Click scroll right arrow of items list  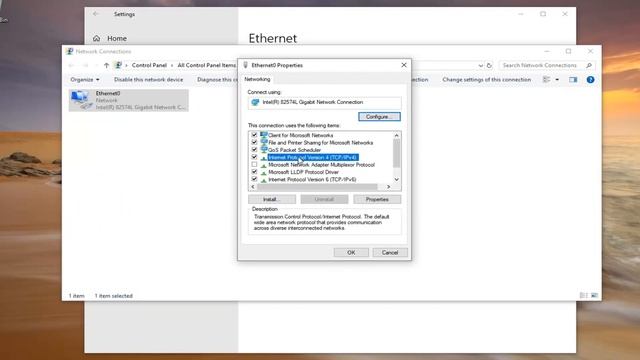point(388,187)
